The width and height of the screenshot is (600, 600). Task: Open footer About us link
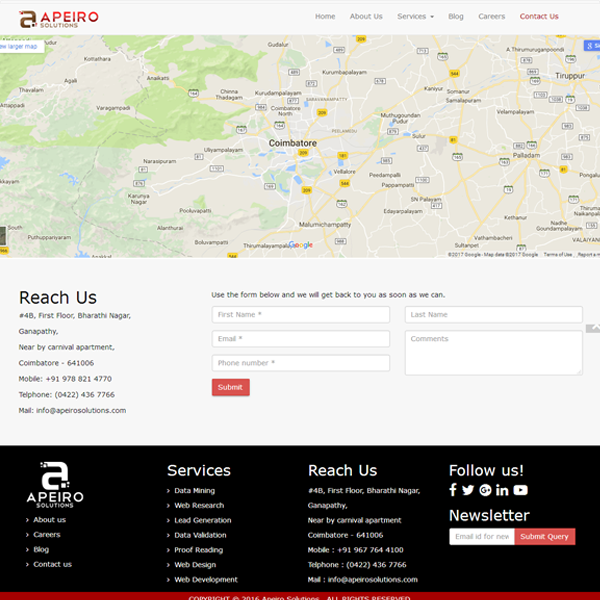49,520
